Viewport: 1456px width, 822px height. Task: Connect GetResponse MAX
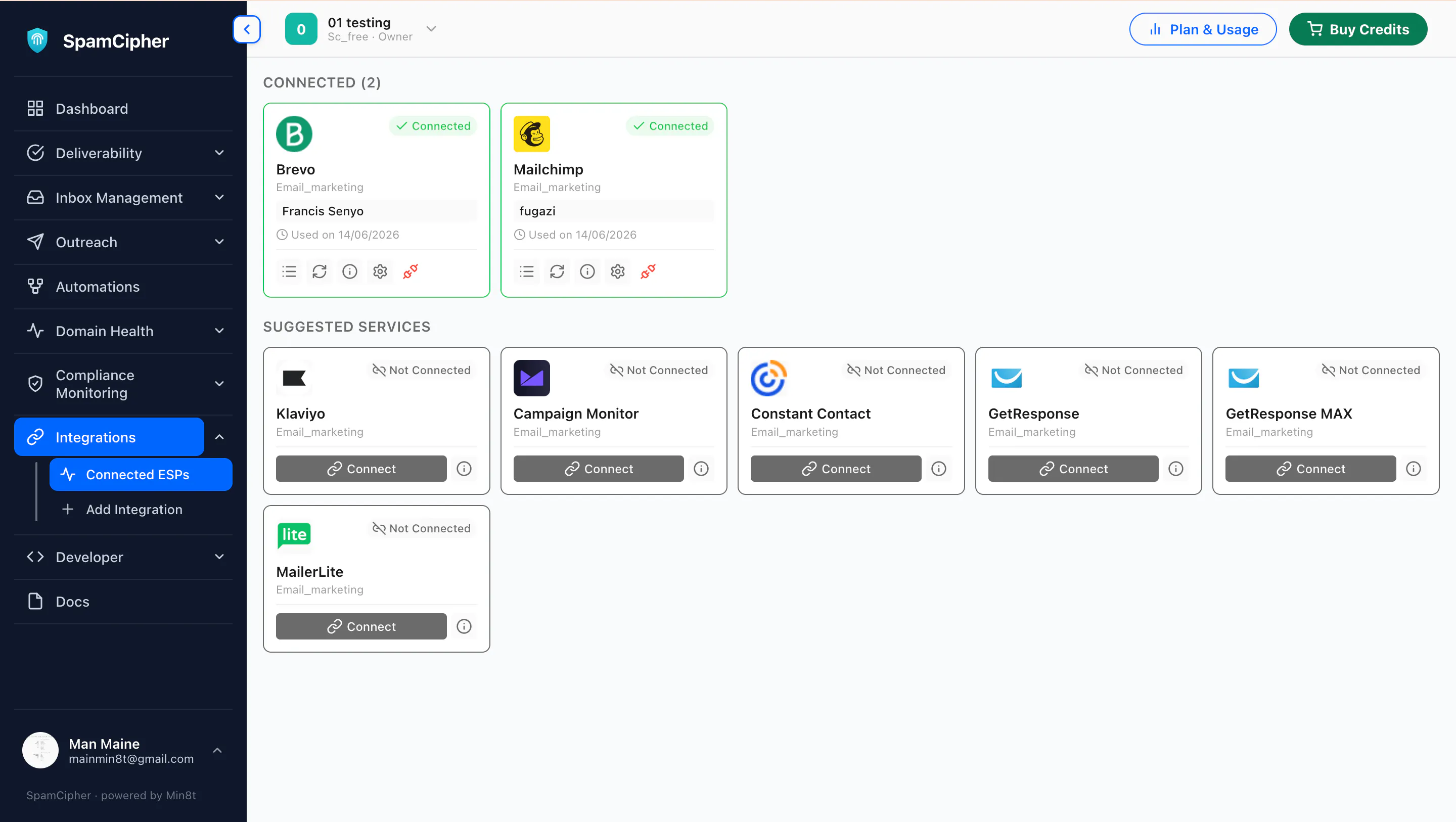1311,469
